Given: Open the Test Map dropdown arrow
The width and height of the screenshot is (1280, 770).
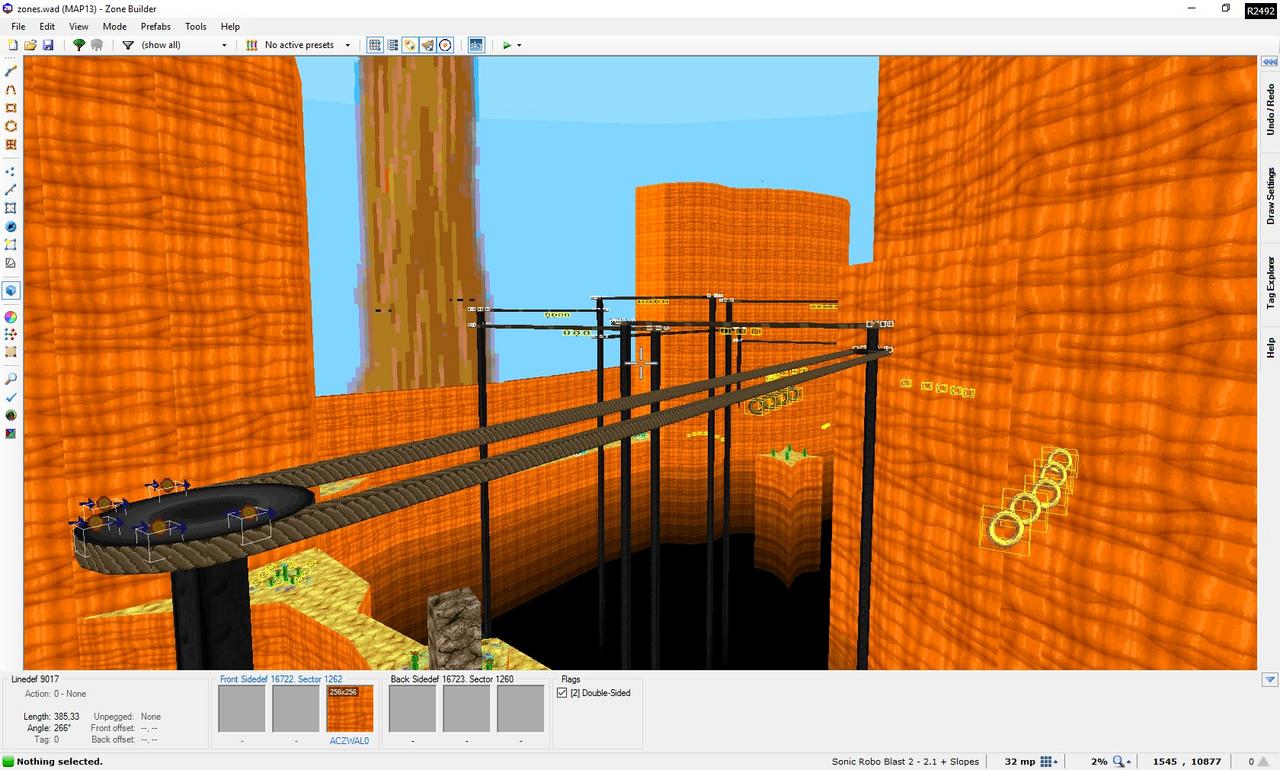Looking at the screenshot, I should [x=519, y=45].
